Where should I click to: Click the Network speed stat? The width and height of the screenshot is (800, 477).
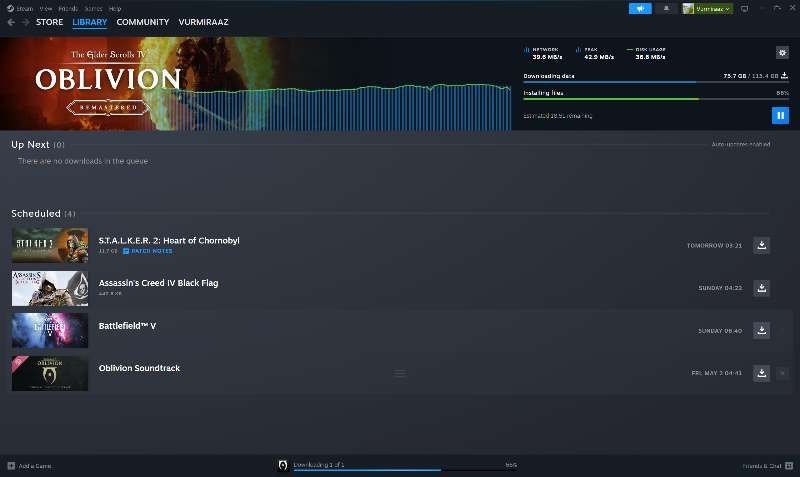click(543, 53)
